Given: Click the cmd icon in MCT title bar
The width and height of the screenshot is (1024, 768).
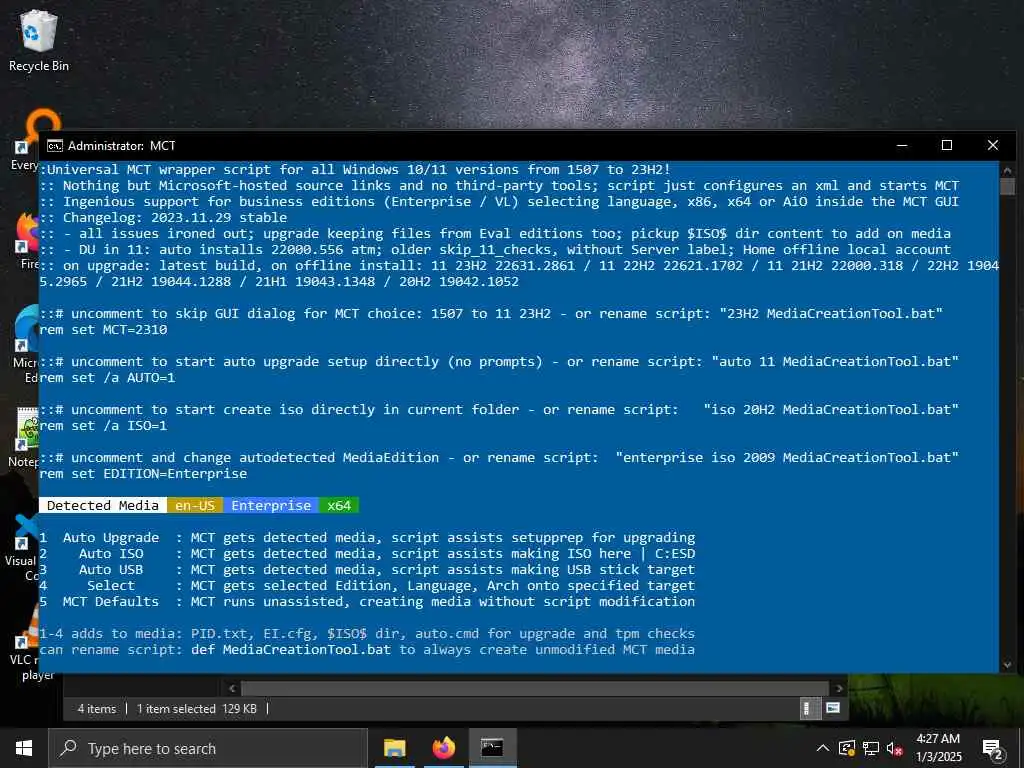Looking at the screenshot, I should (55, 146).
